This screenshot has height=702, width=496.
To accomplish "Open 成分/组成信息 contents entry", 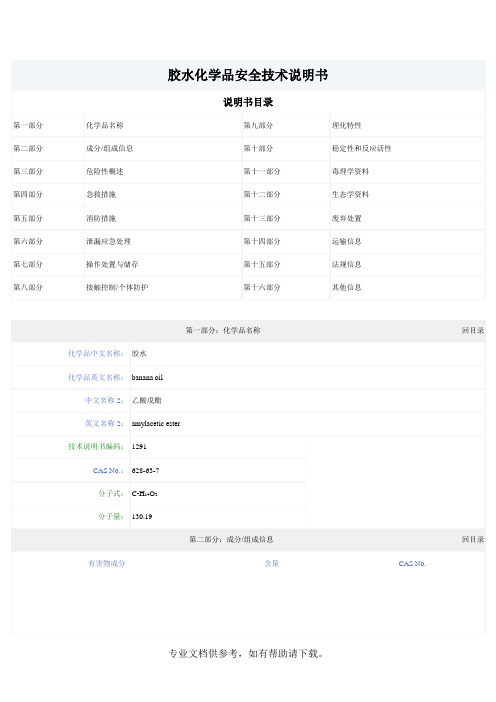I will point(110,148).
